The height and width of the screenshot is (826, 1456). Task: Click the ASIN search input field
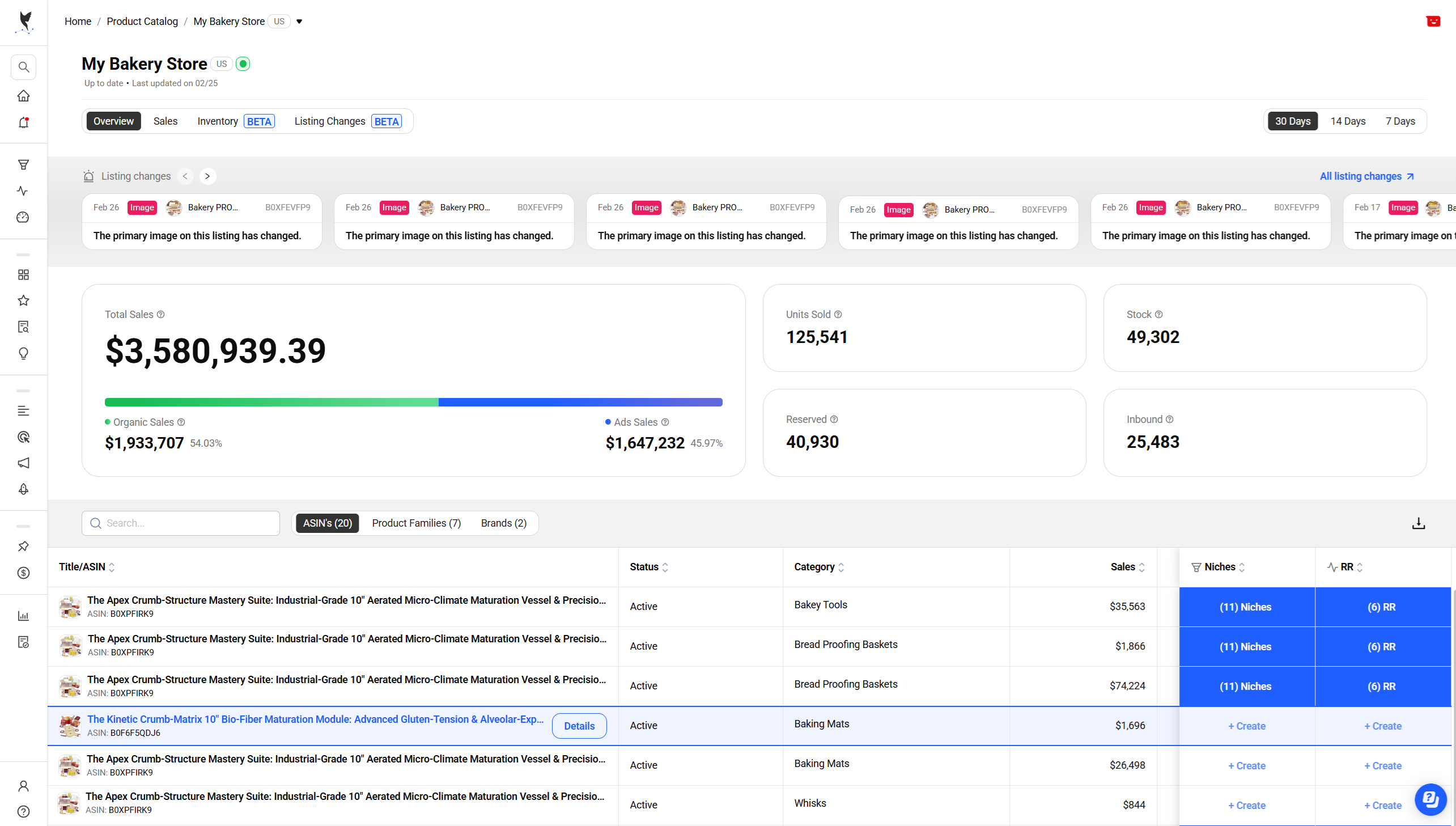click(x=181, y=523)
